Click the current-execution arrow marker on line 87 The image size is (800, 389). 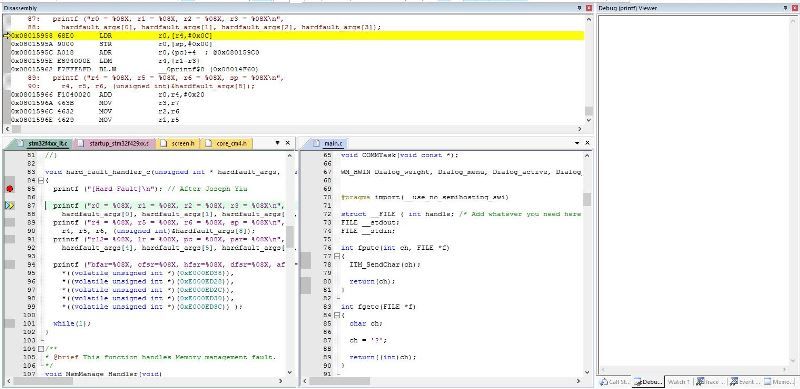10,205
